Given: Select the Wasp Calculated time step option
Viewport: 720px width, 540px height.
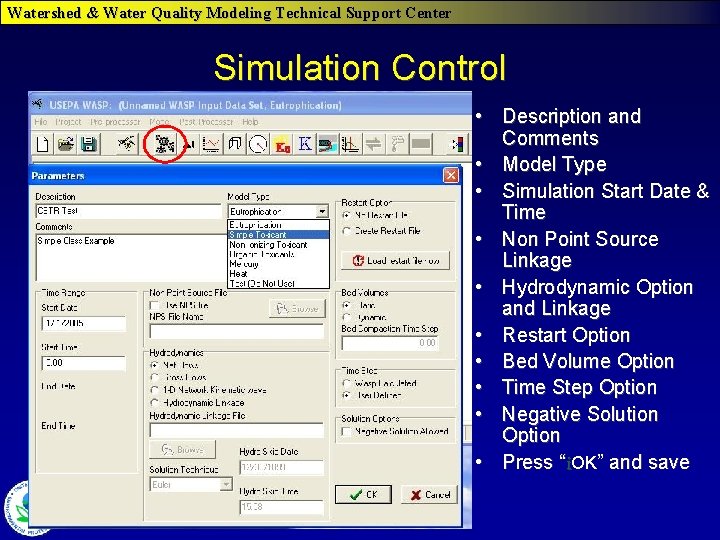Looking at the screenshot, I should 347,383.
